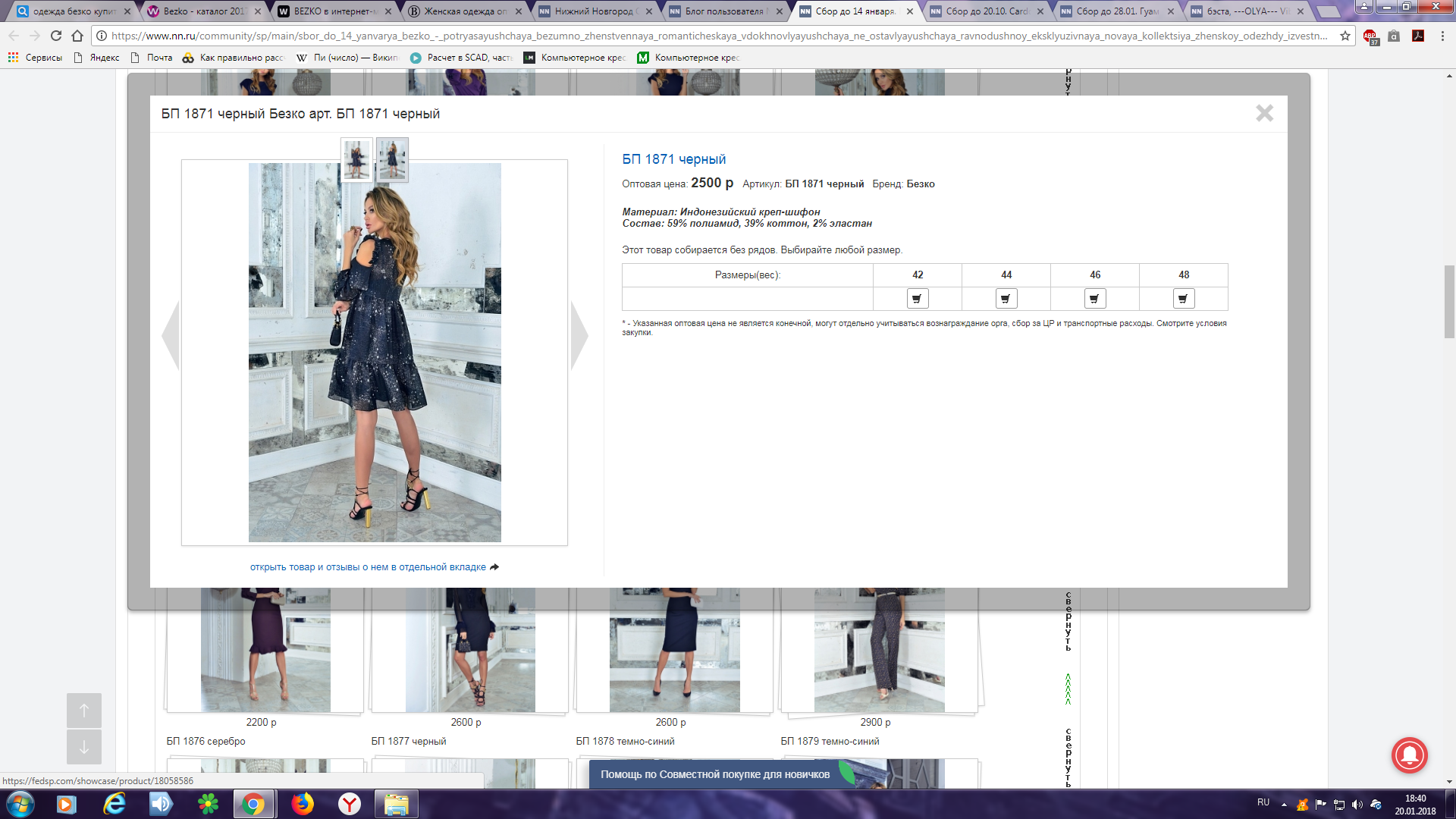Launch Firefox from the taskbar
Screen dimensions: 1456x819
click(303, 804)
